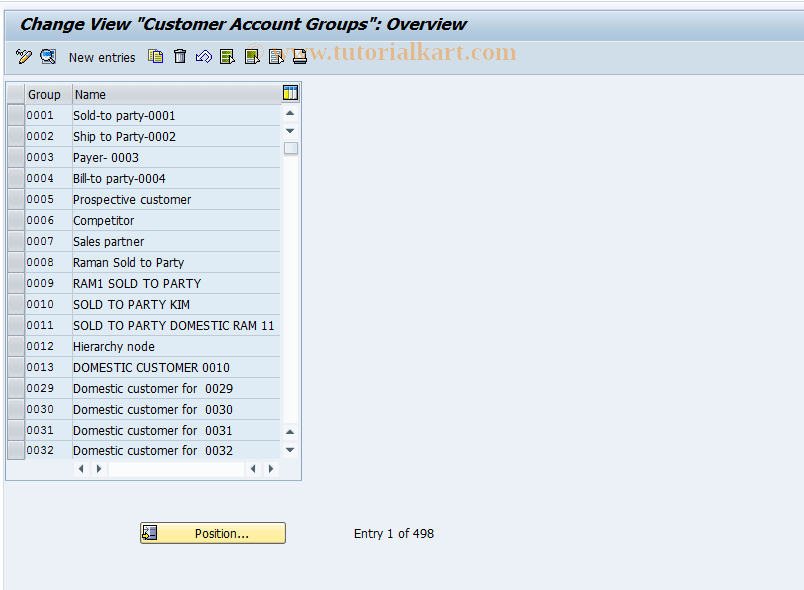Toggle display/change mode pencil icon
804x590 pixels.
point(23,56)
